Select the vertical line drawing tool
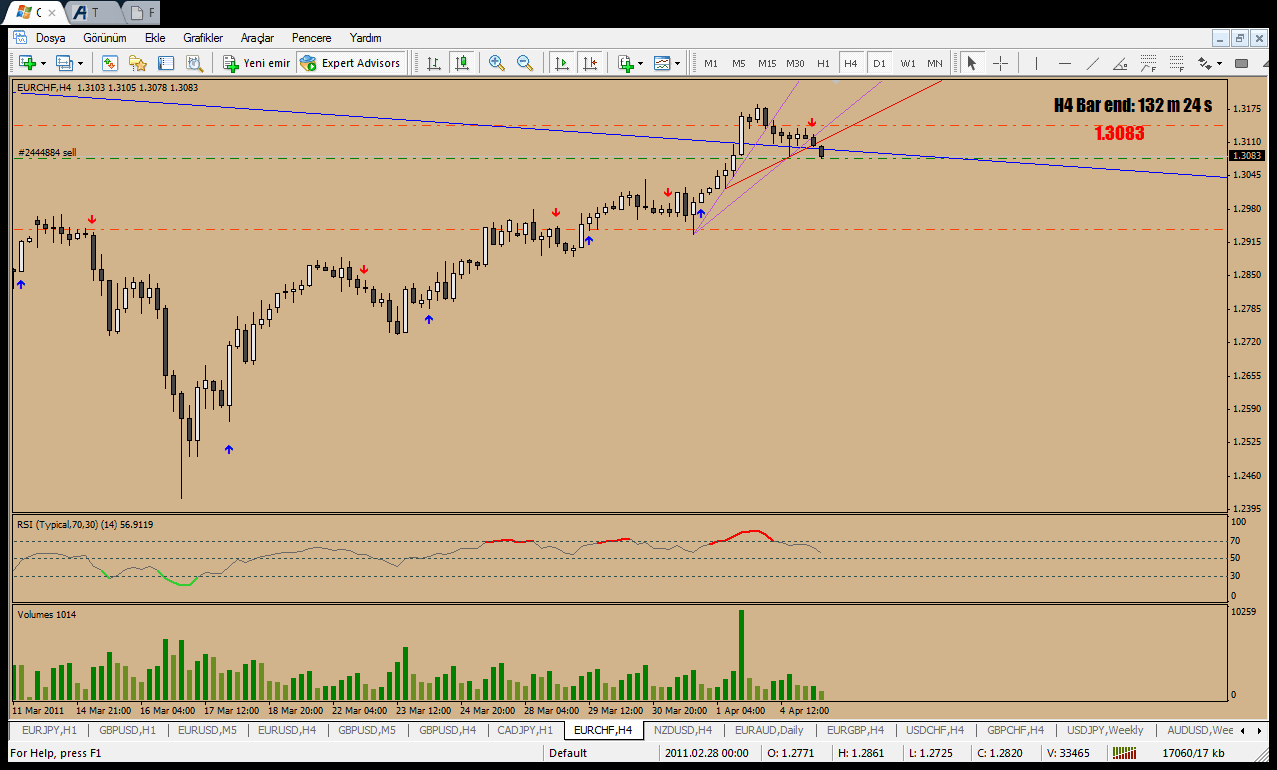This screenshot has width=1277, height=770. (x=1037, y=63)
